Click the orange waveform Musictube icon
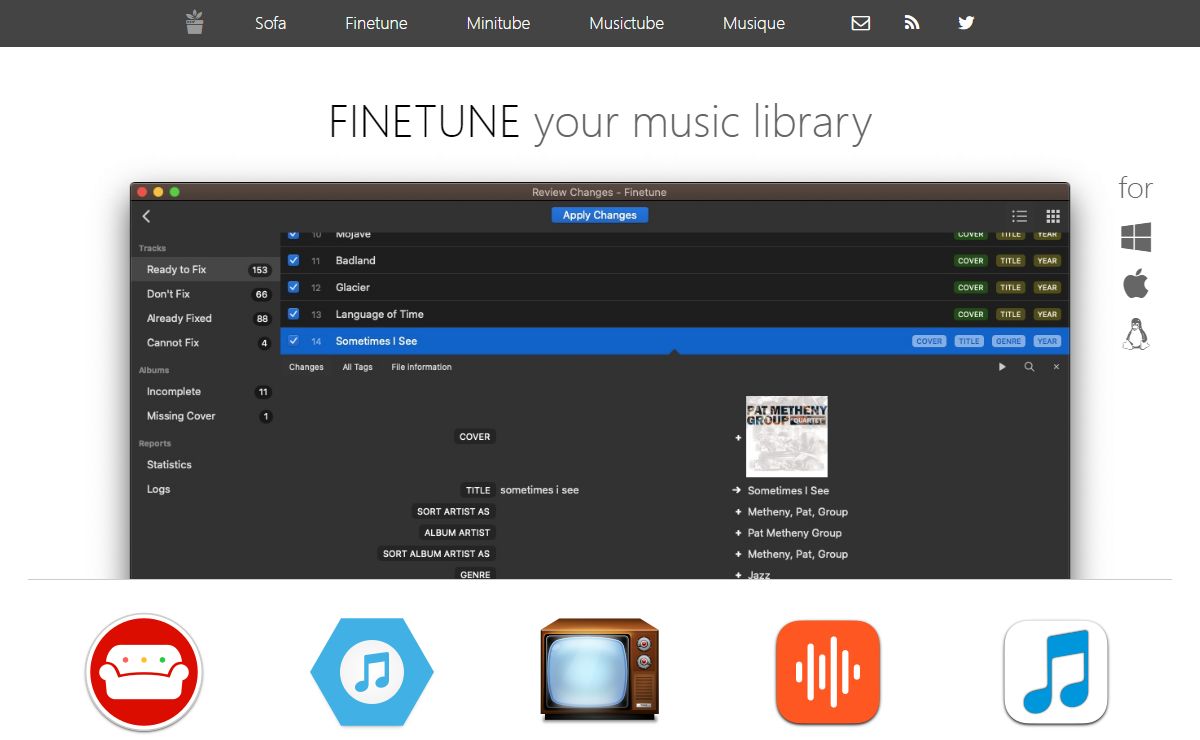This screenshot has width=1200, height=740. 828,672
